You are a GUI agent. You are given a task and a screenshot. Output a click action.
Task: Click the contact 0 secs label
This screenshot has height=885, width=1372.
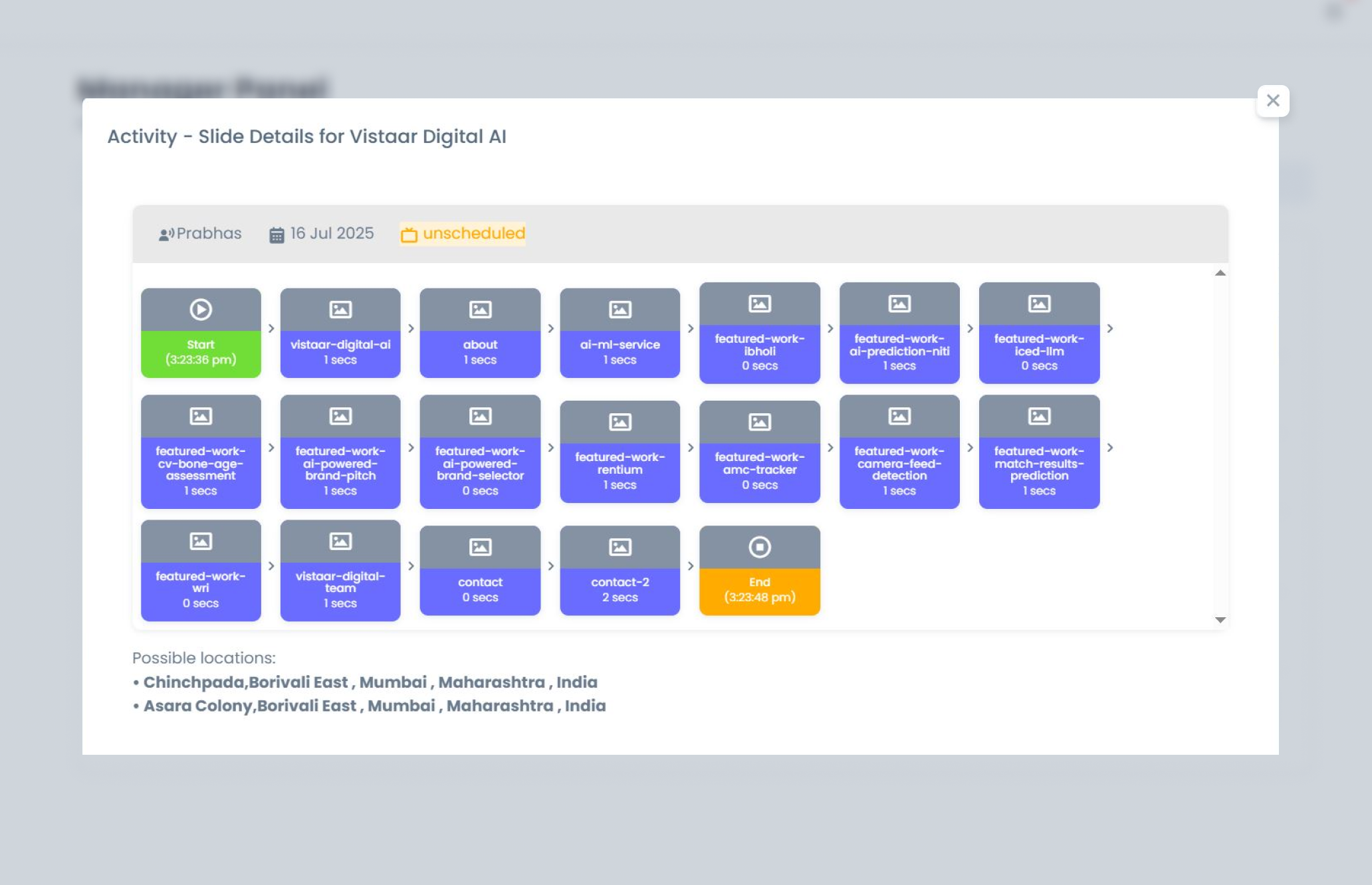coord(480,591)
